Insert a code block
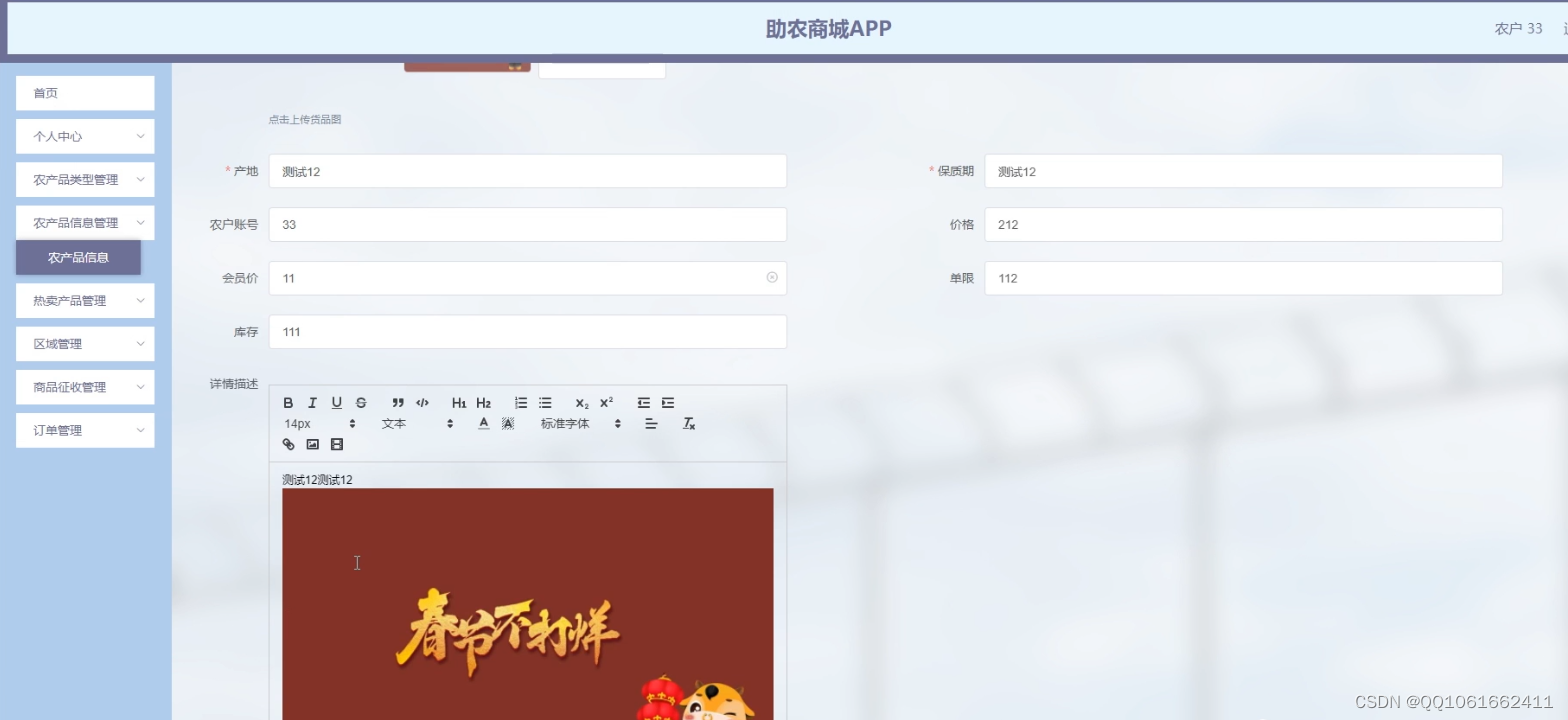The width and height of the screenshot is (1568, 720). pos(422,403)
